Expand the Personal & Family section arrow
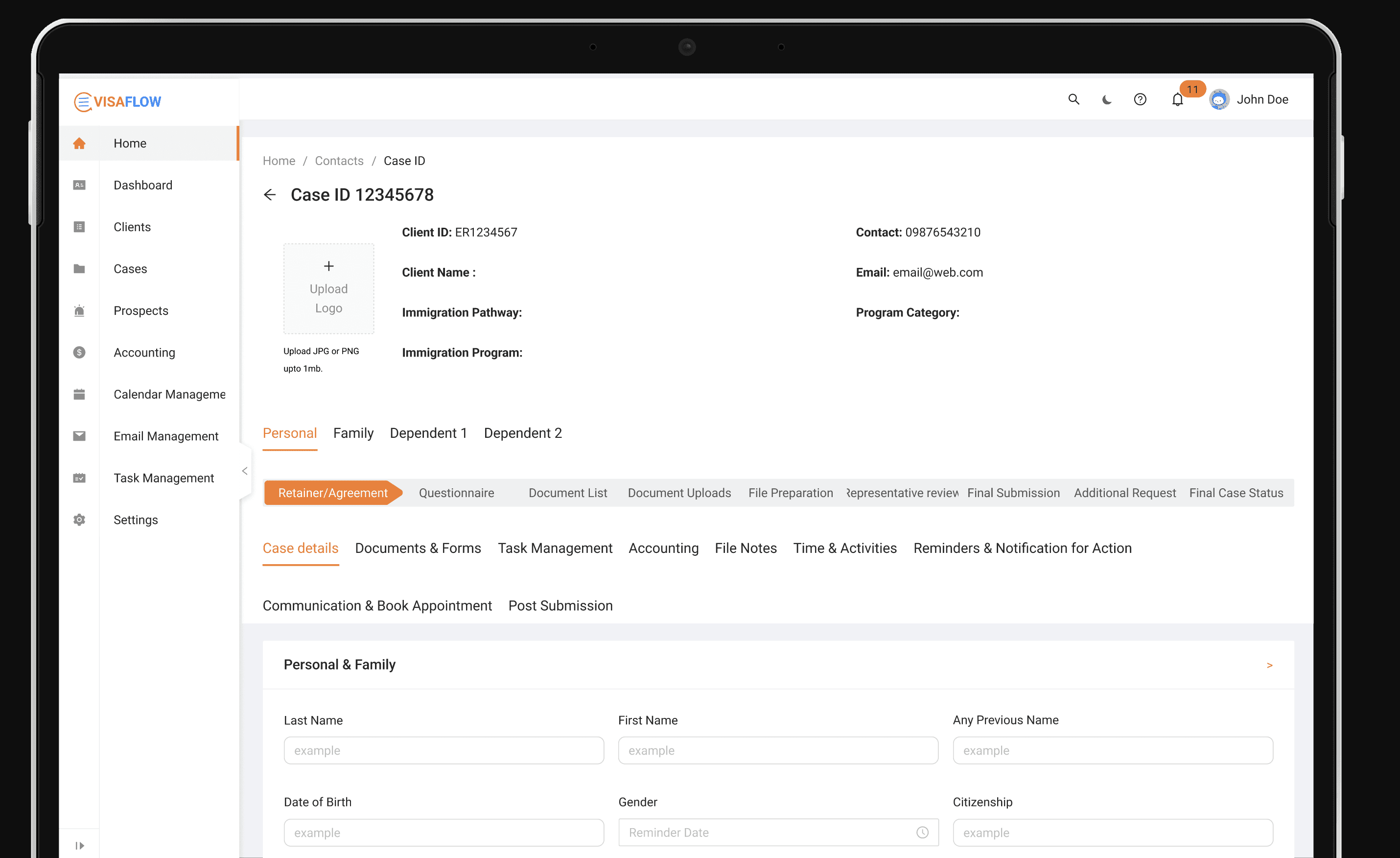The image size is (1400, 858). (1269, 665)
